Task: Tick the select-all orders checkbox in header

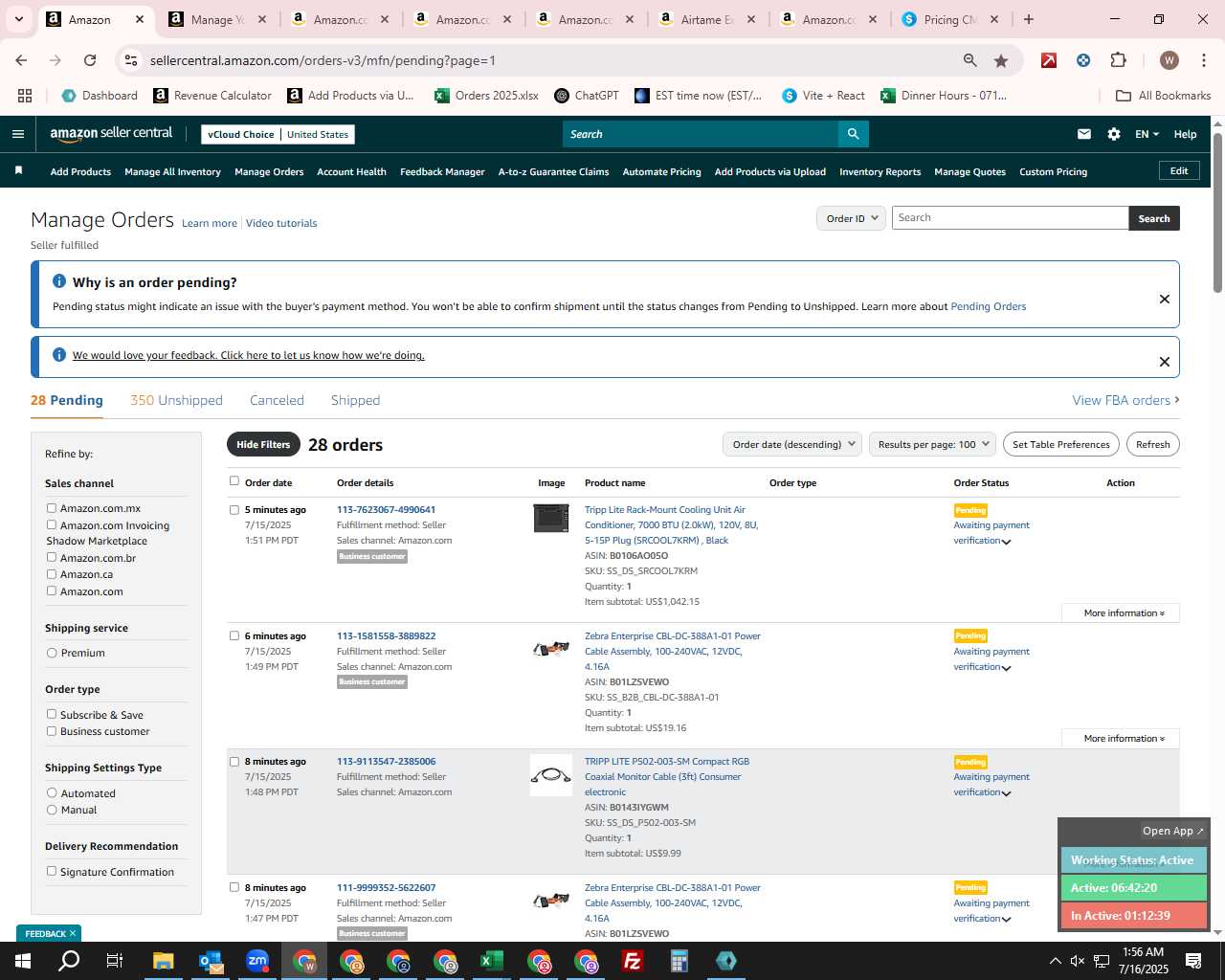Action: pyautogui.click(x=234, y=481)
